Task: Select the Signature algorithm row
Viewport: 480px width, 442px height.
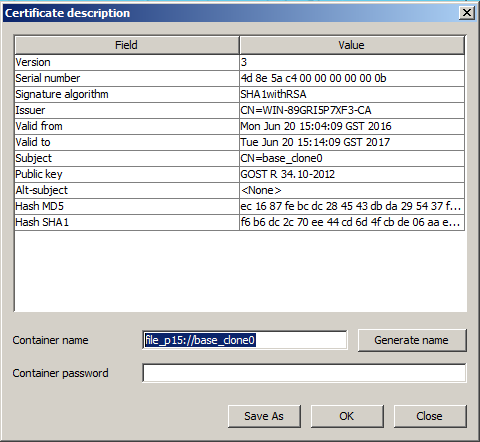Action: tap(239, 94)
